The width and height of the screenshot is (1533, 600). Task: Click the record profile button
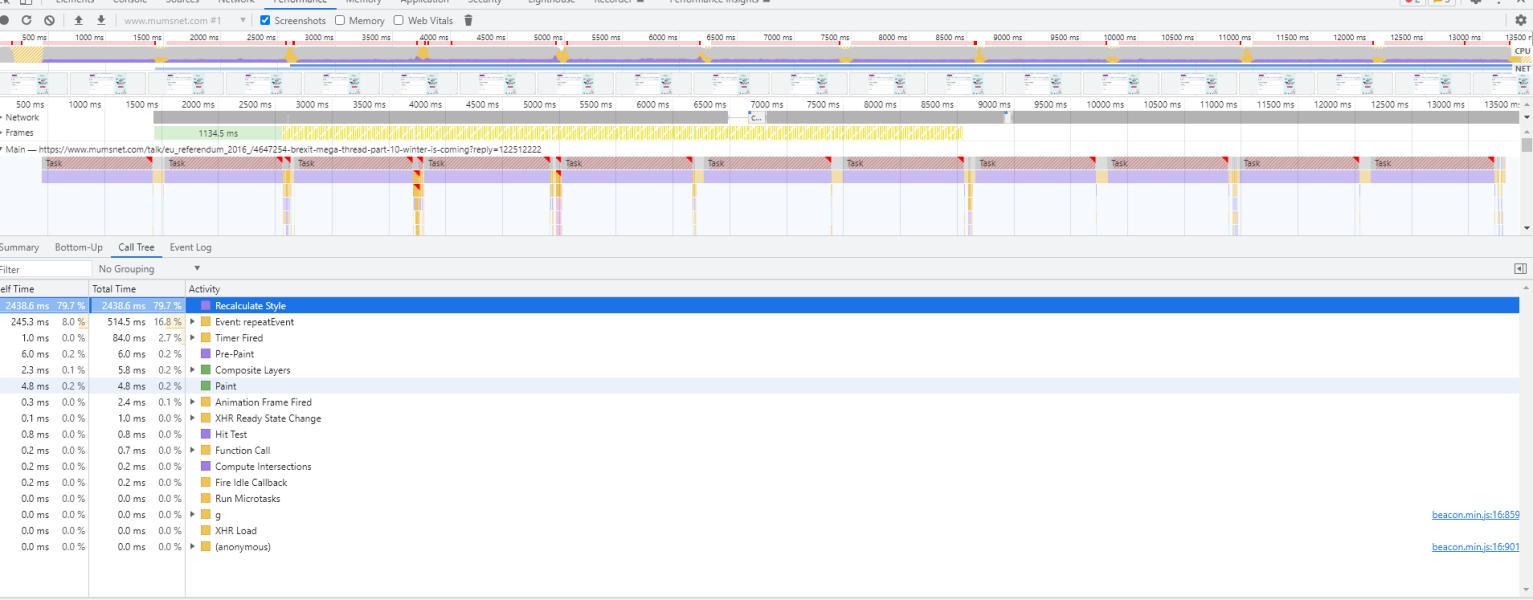tap(4, 20)
